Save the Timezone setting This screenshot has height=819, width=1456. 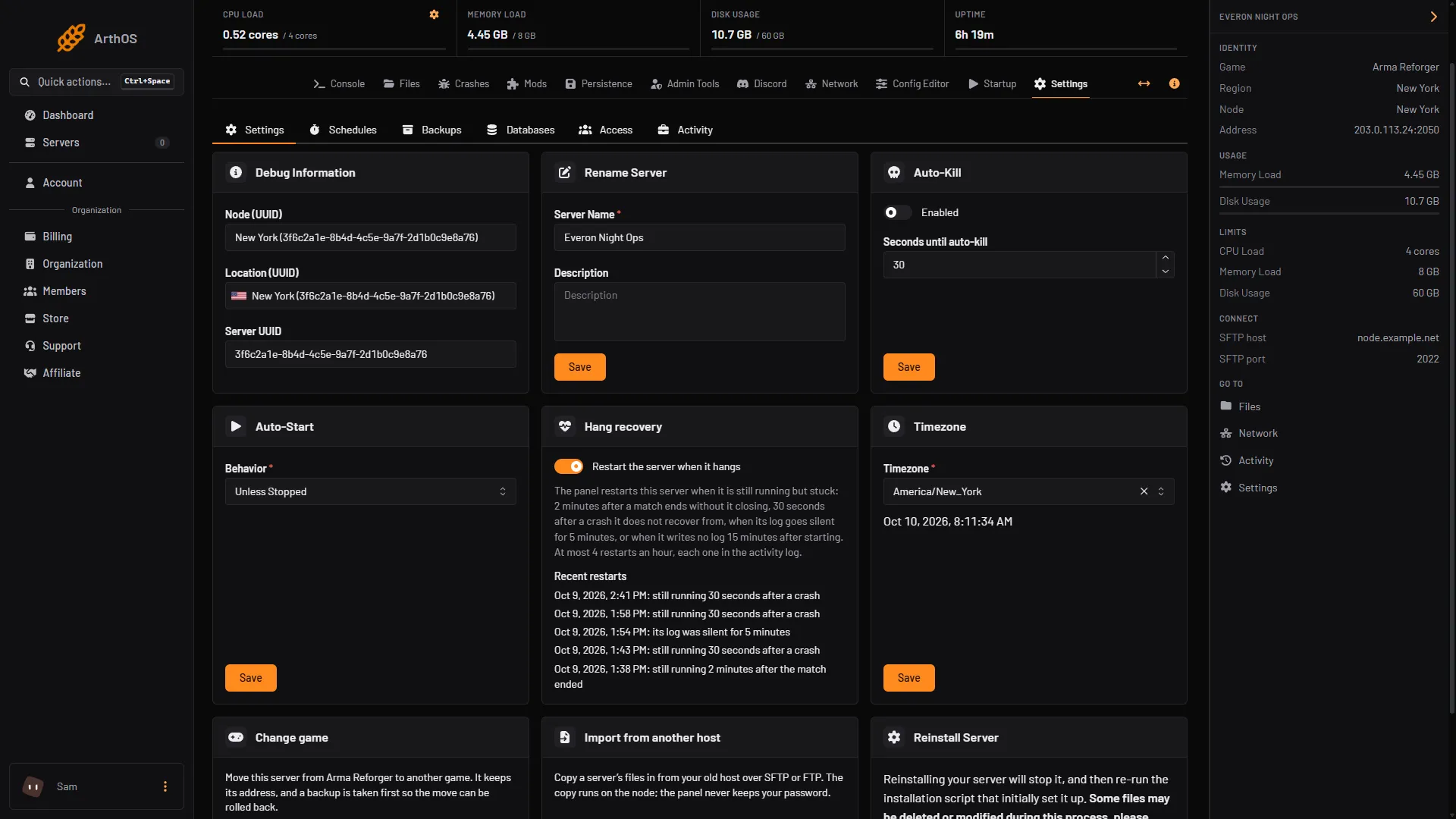point(909,678)
